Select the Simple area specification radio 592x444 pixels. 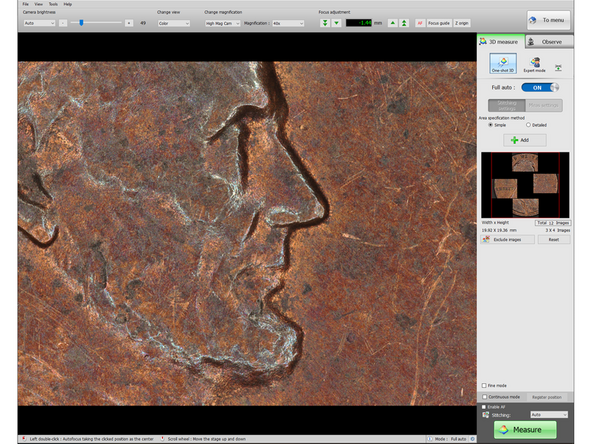pos(490,125)
